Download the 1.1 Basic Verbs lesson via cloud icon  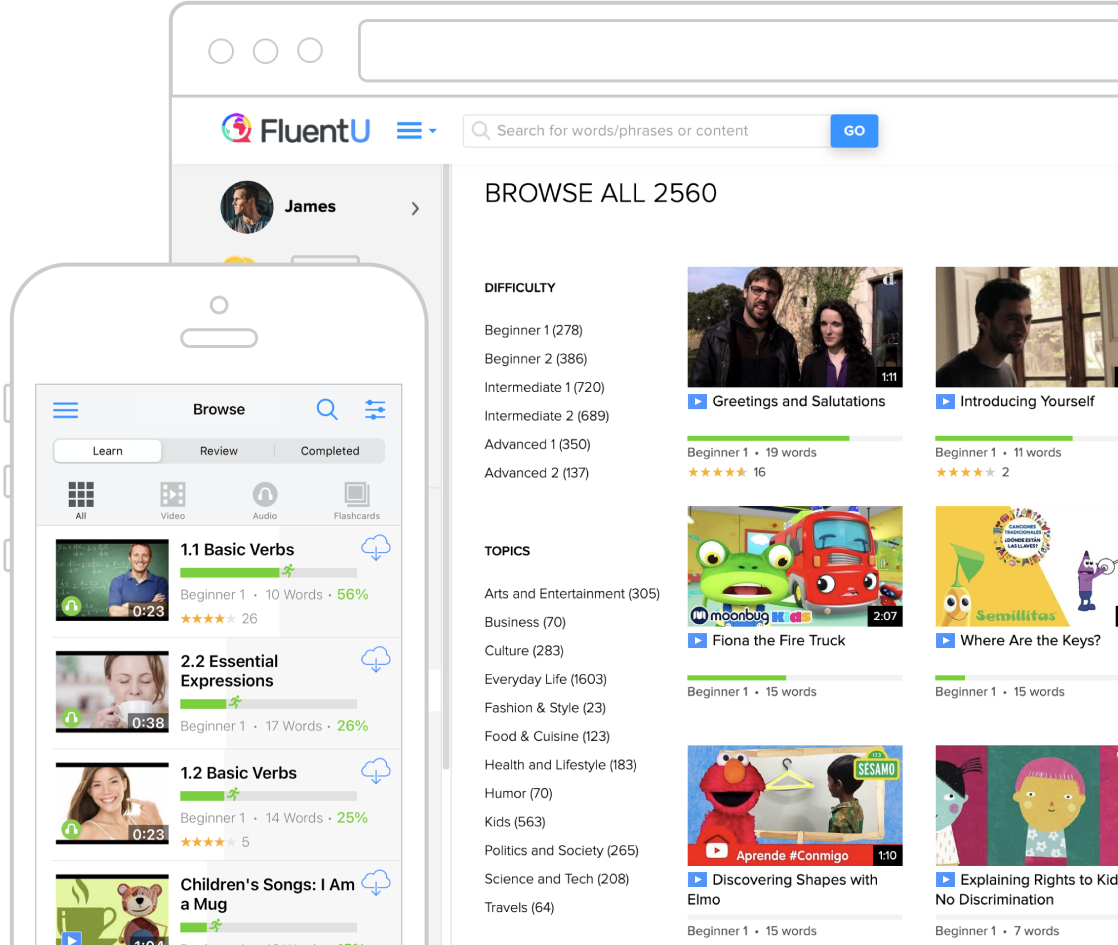tap(375, 548)
